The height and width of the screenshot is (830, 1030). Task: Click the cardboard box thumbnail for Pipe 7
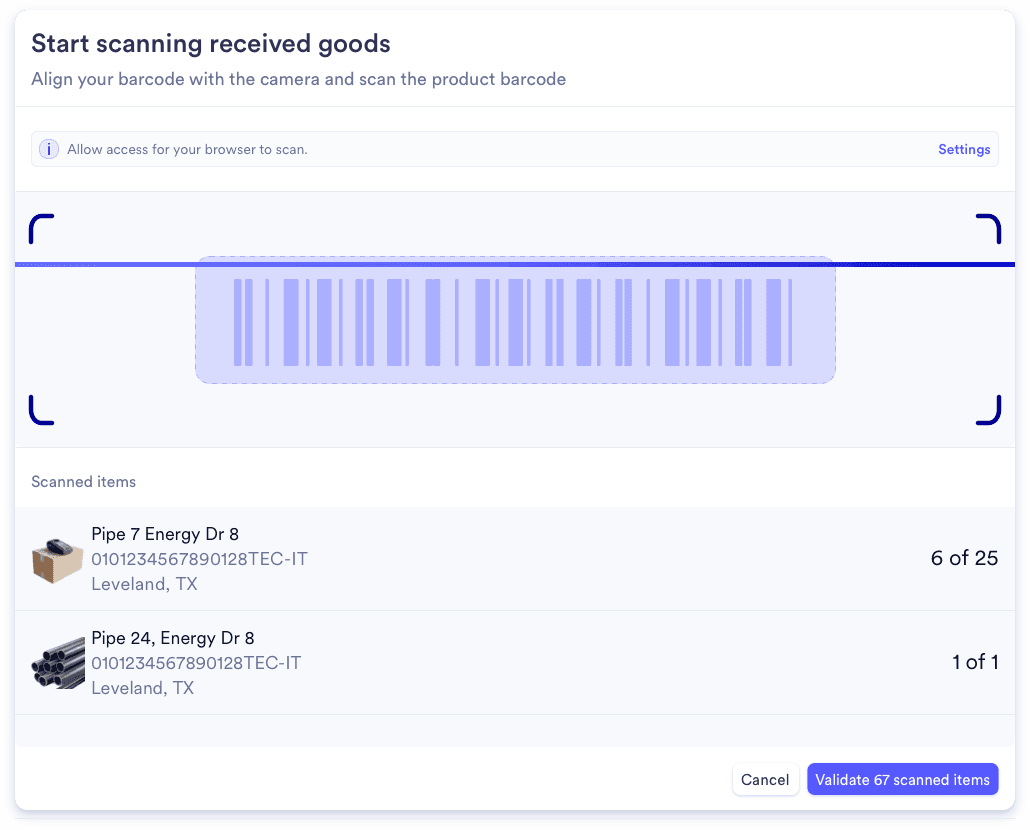point(58,560)
